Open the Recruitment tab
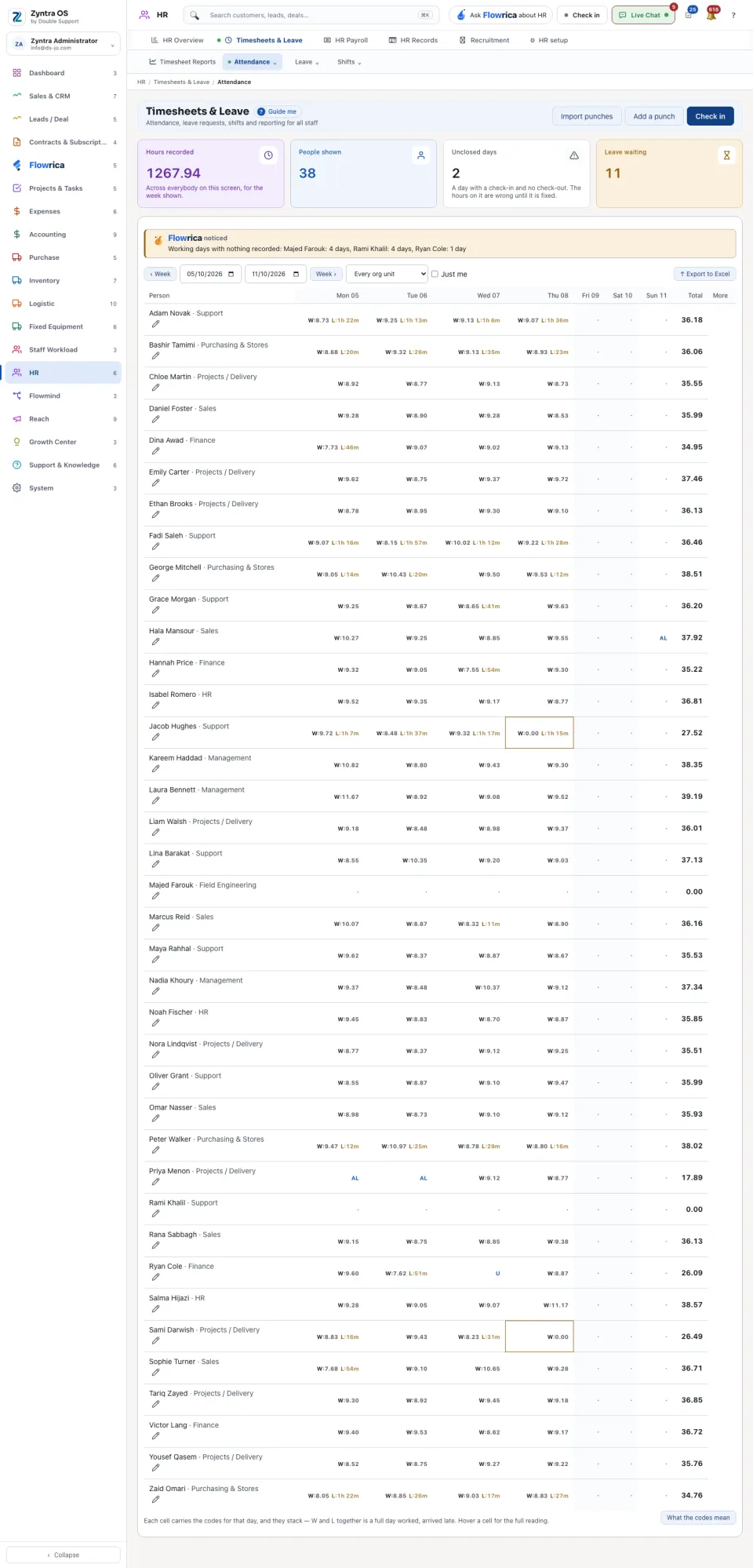 click(x=484, y=40)
